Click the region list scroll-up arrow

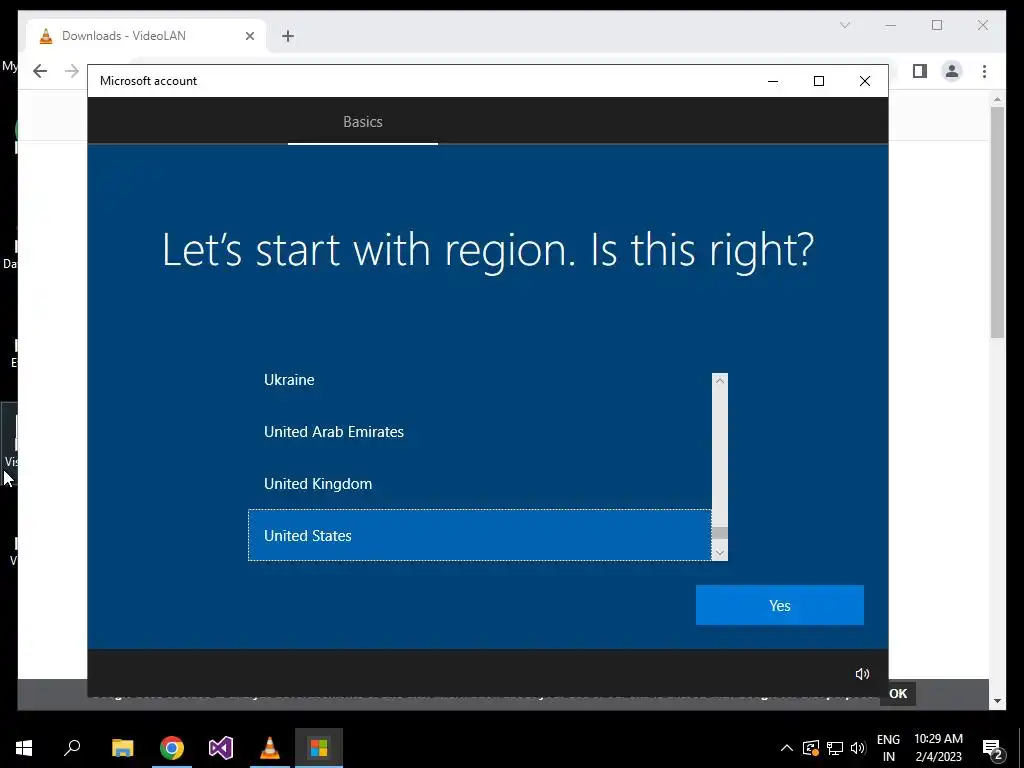point(720,380)
